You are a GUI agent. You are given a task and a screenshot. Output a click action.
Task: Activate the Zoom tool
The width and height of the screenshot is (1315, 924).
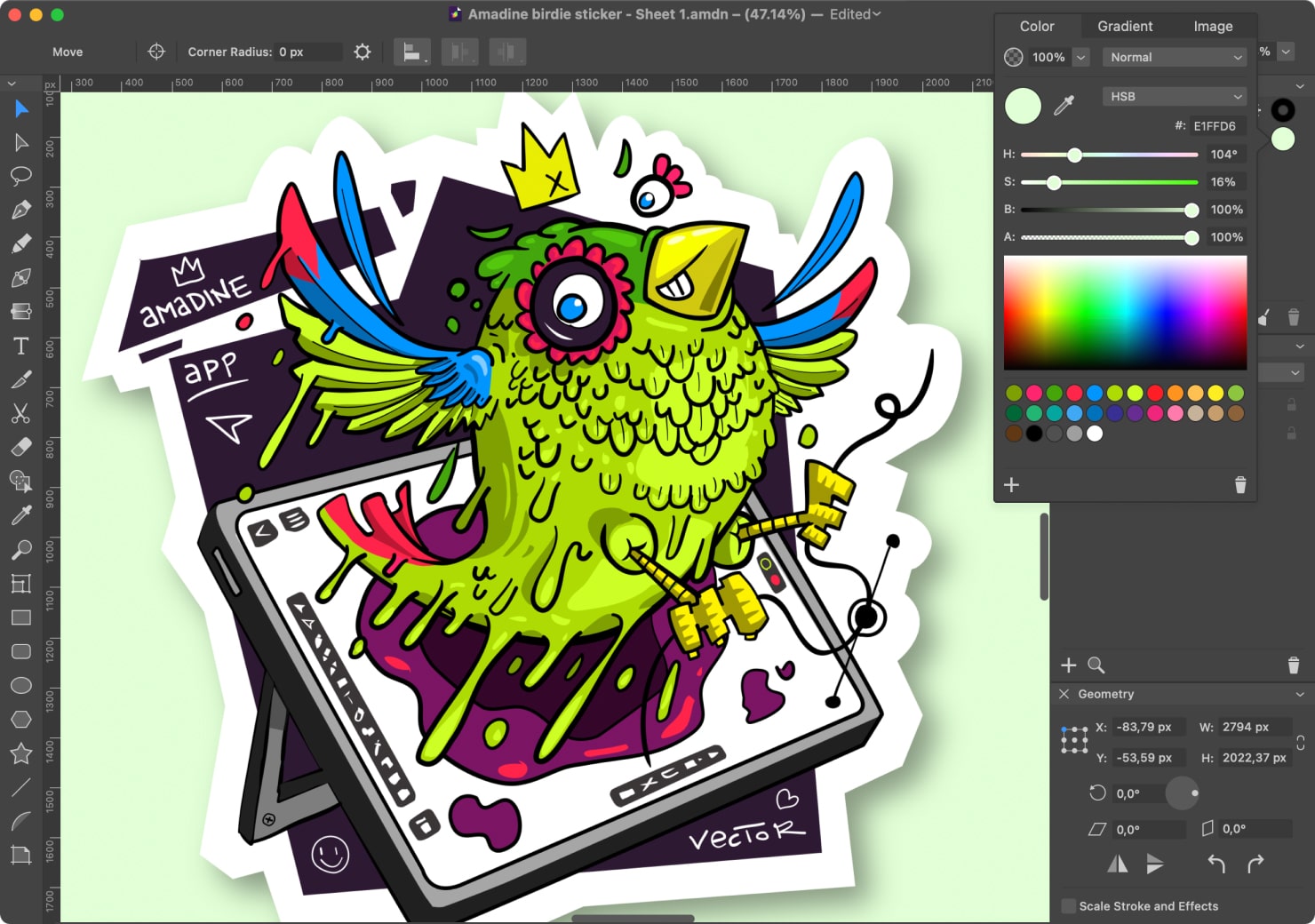click(21, 548)
